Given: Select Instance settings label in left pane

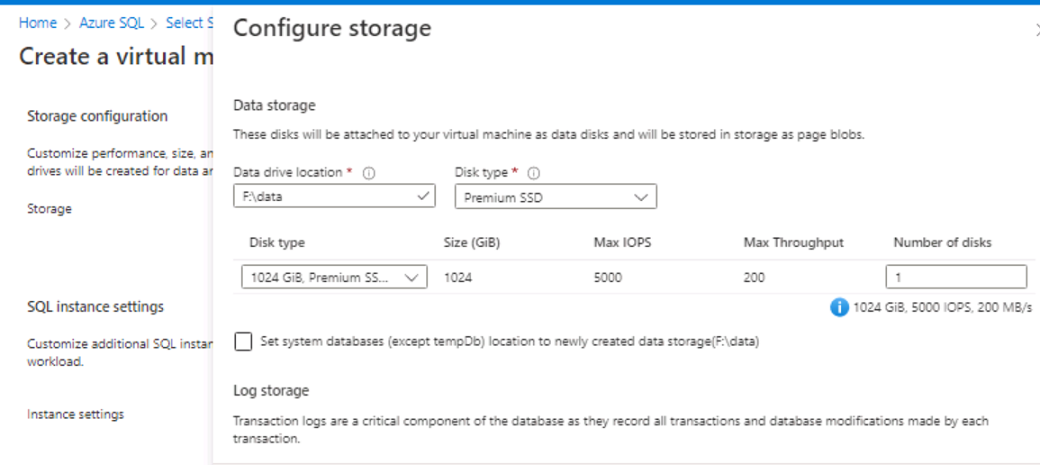Looking at the screenshot, I should coord(75,413).
